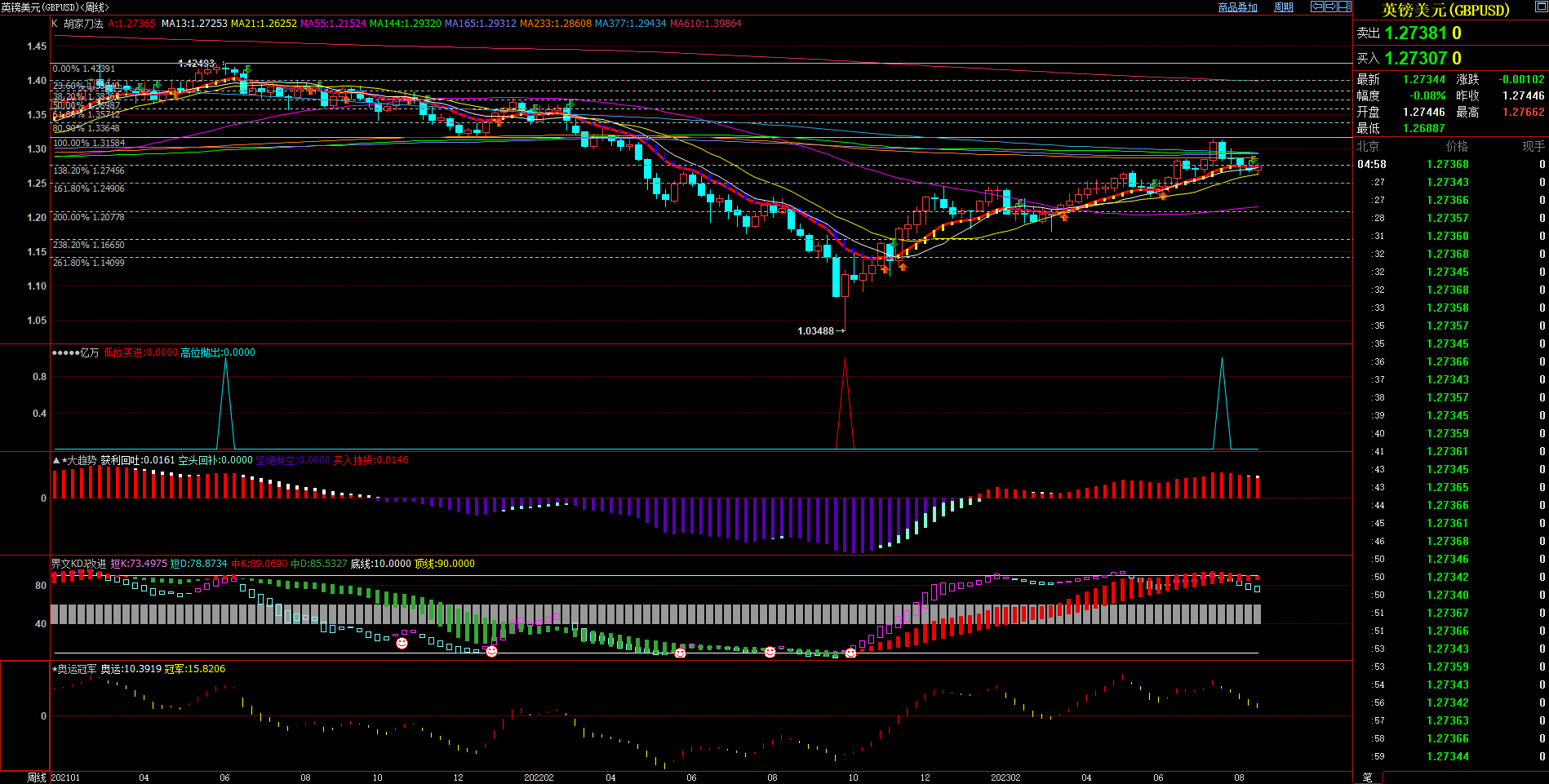Click the 周线 period label at bottom left
The width and height of the screenshot is (1549, 784).
tap(36, 777)
